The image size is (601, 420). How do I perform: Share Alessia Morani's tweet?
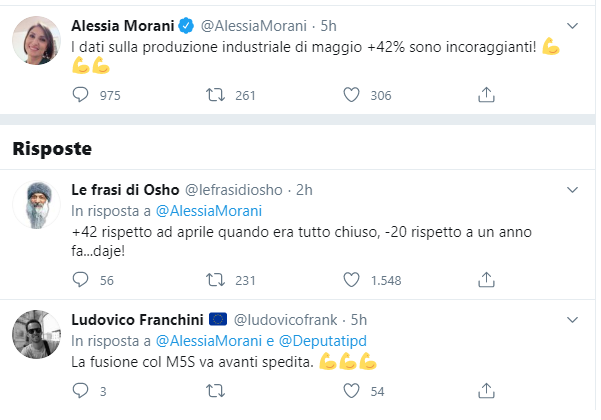tap(486, 95)
